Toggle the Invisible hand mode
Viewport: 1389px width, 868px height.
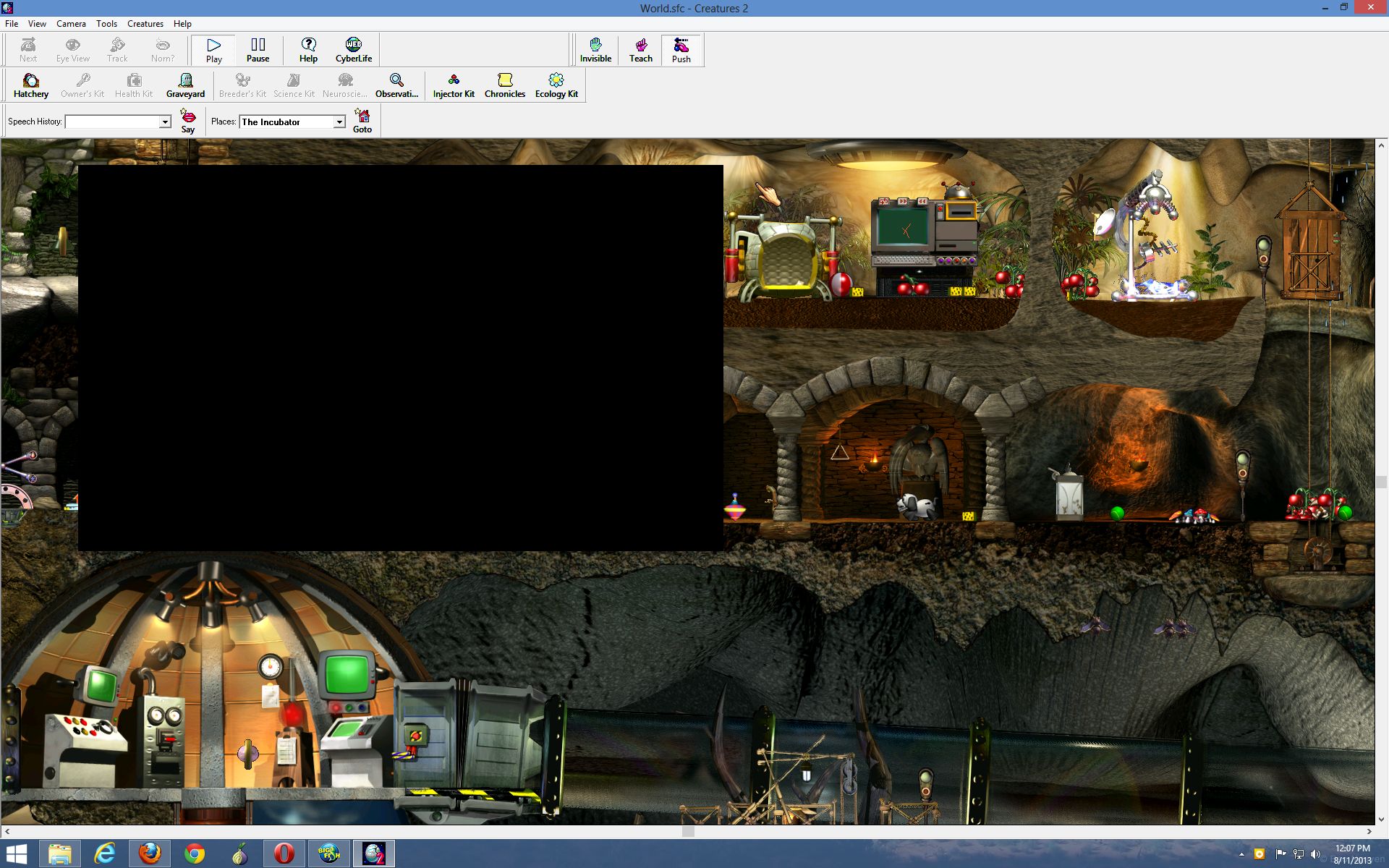(595, 50)
